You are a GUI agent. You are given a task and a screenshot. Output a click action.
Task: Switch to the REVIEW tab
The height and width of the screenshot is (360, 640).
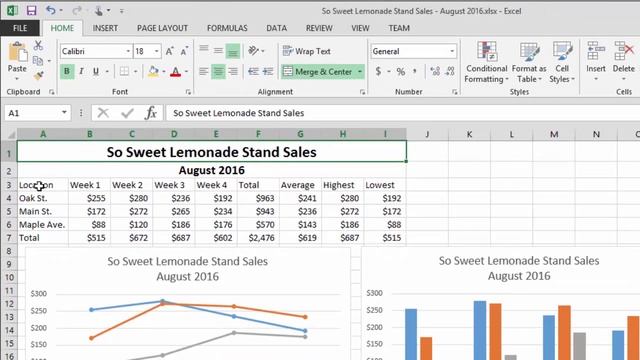click(x=319, y=28)
